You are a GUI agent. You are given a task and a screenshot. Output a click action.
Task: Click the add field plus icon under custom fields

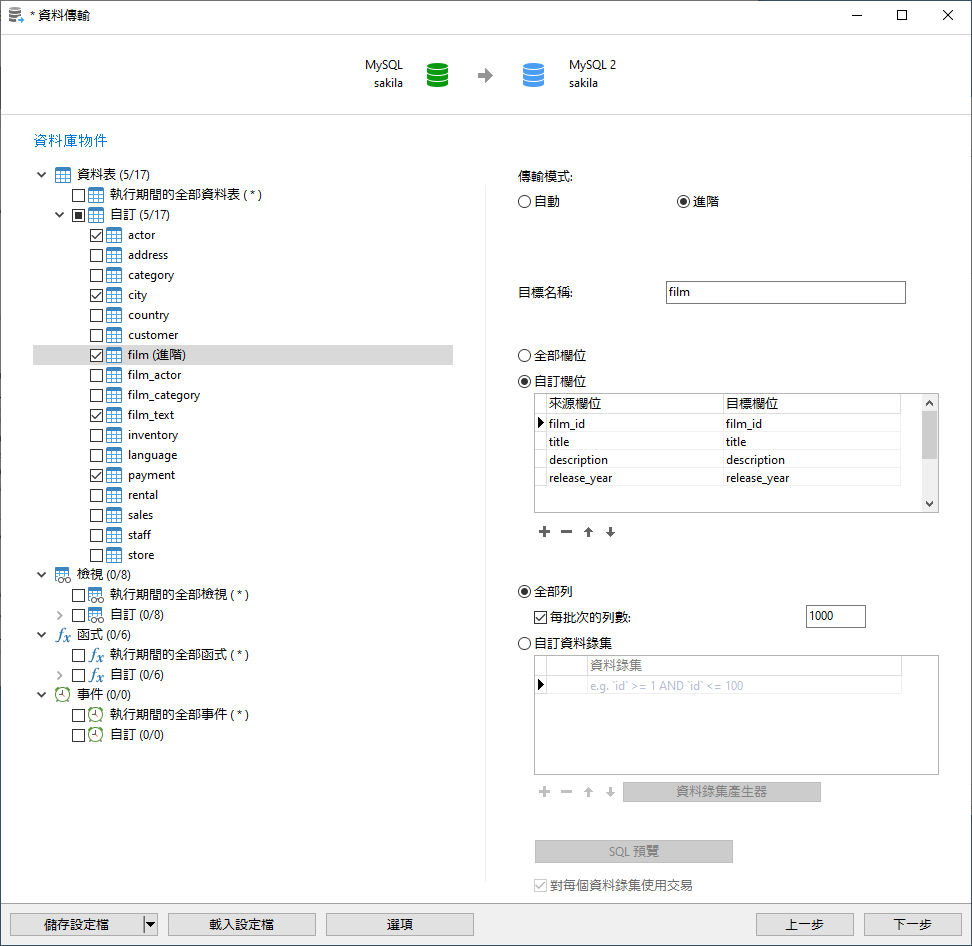(x=544, y=532)
